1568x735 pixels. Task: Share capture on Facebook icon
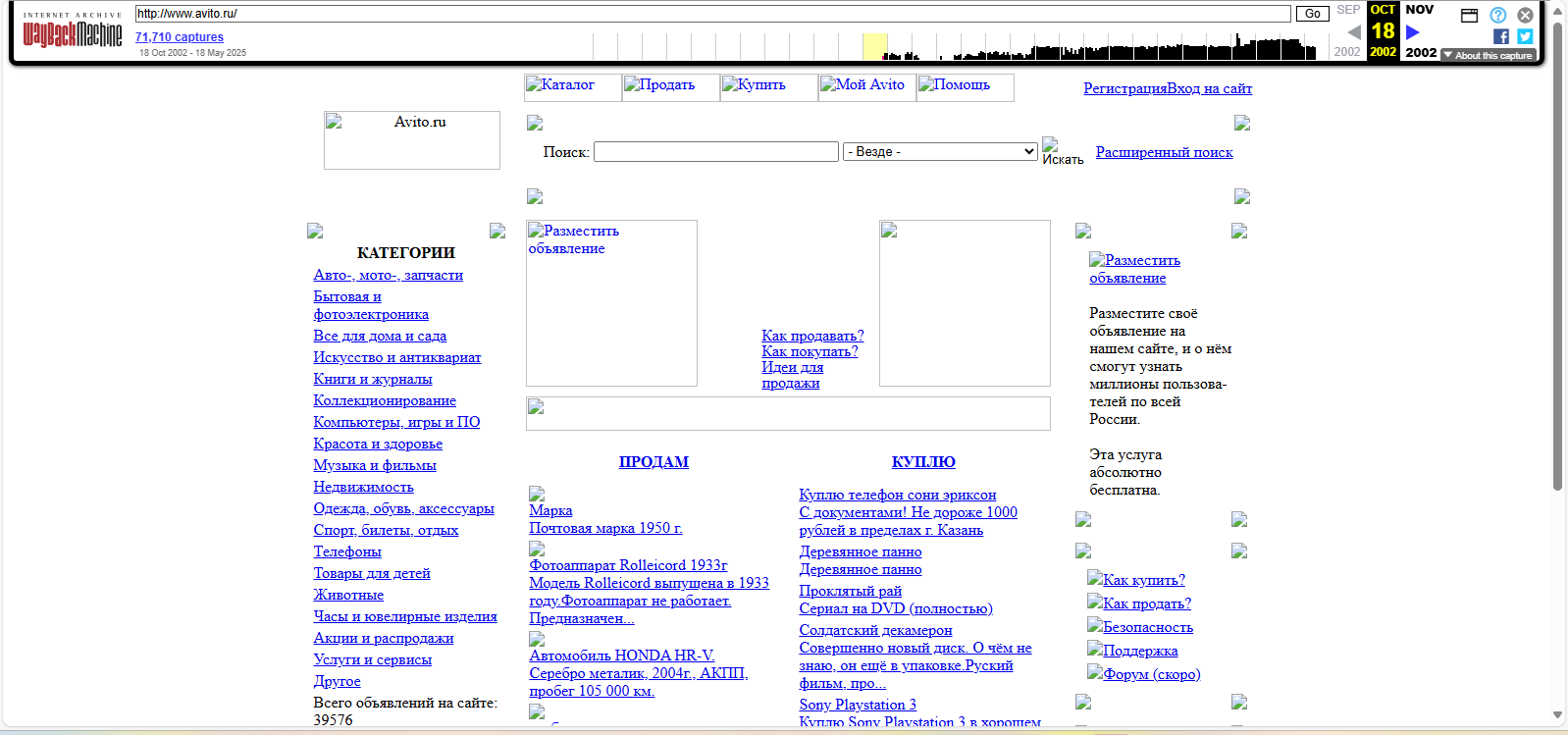1501,36
